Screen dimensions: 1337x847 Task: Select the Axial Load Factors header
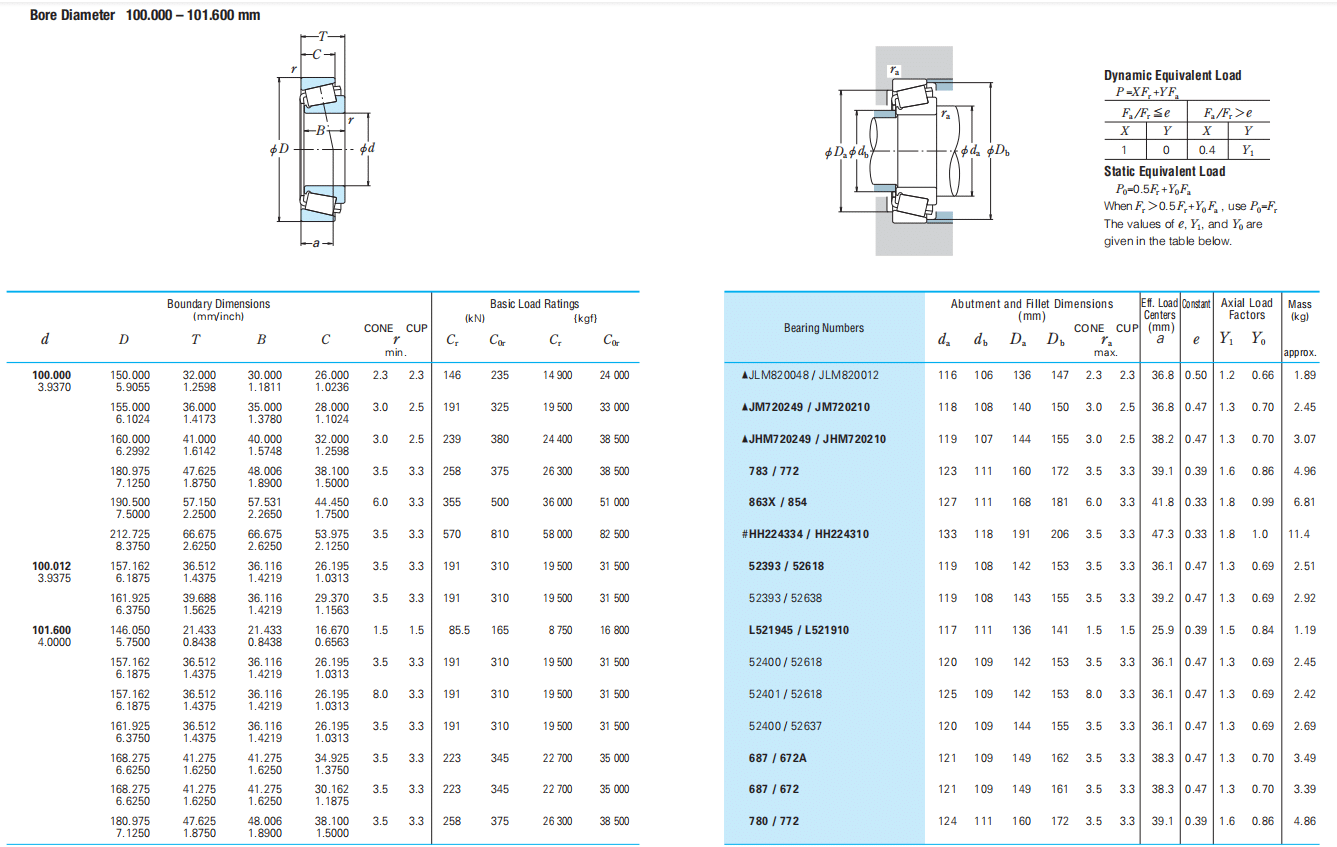[1246, 309]
